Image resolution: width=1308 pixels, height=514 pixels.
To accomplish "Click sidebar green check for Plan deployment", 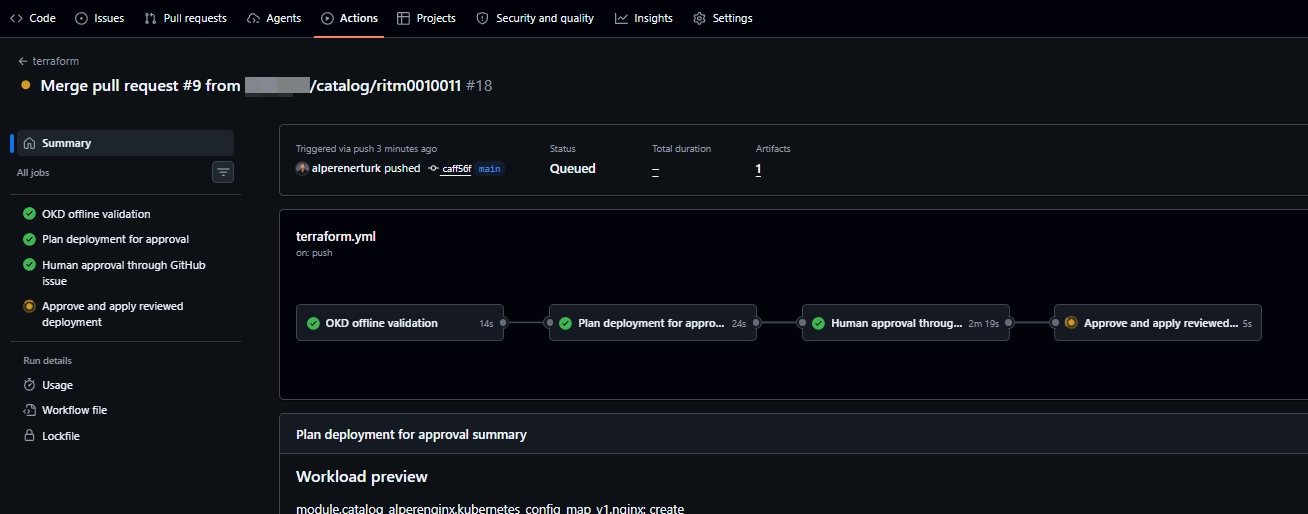I will pos(29,239).
